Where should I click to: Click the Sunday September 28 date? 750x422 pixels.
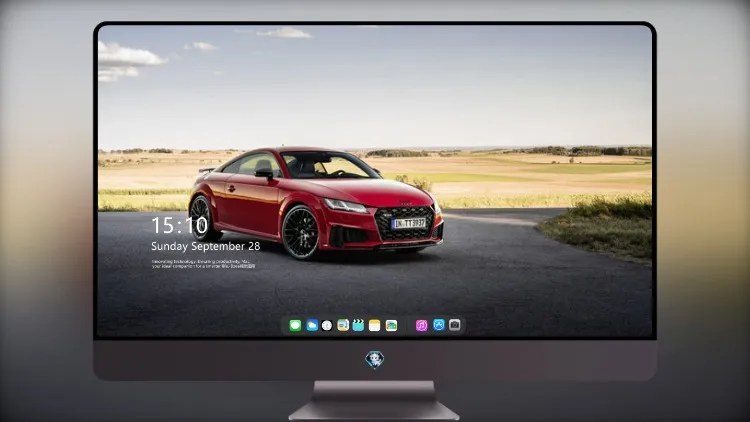(206, 246)
